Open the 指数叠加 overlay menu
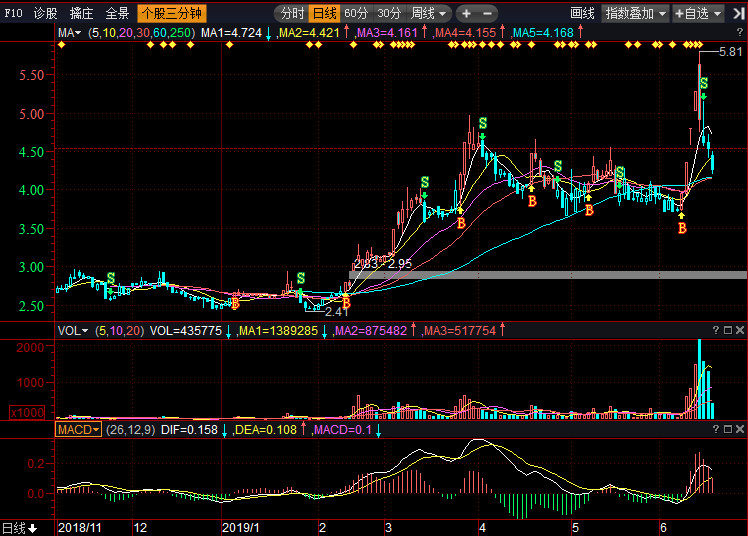748x536 pixels. [635, 14]
